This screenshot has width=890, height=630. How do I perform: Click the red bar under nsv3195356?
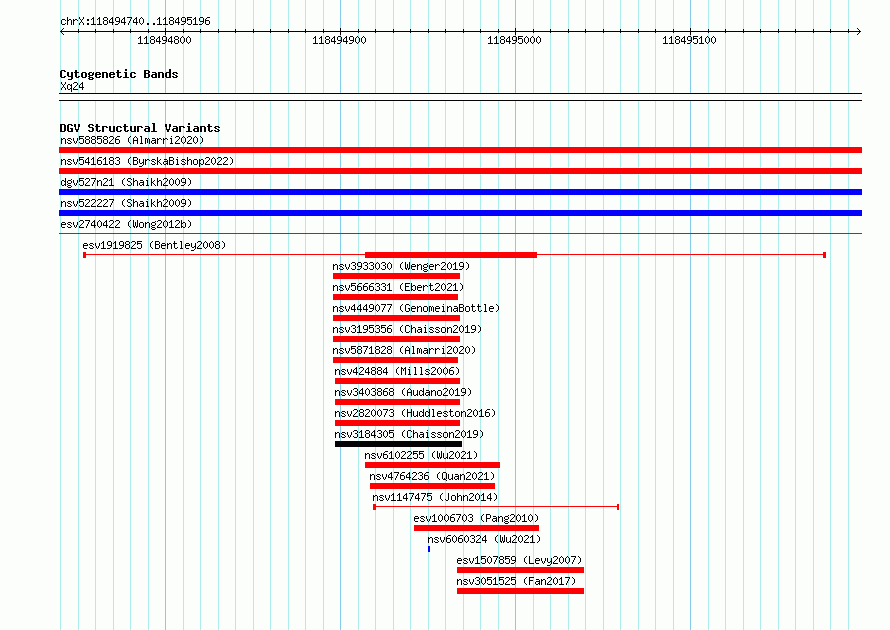pos(396,339)
